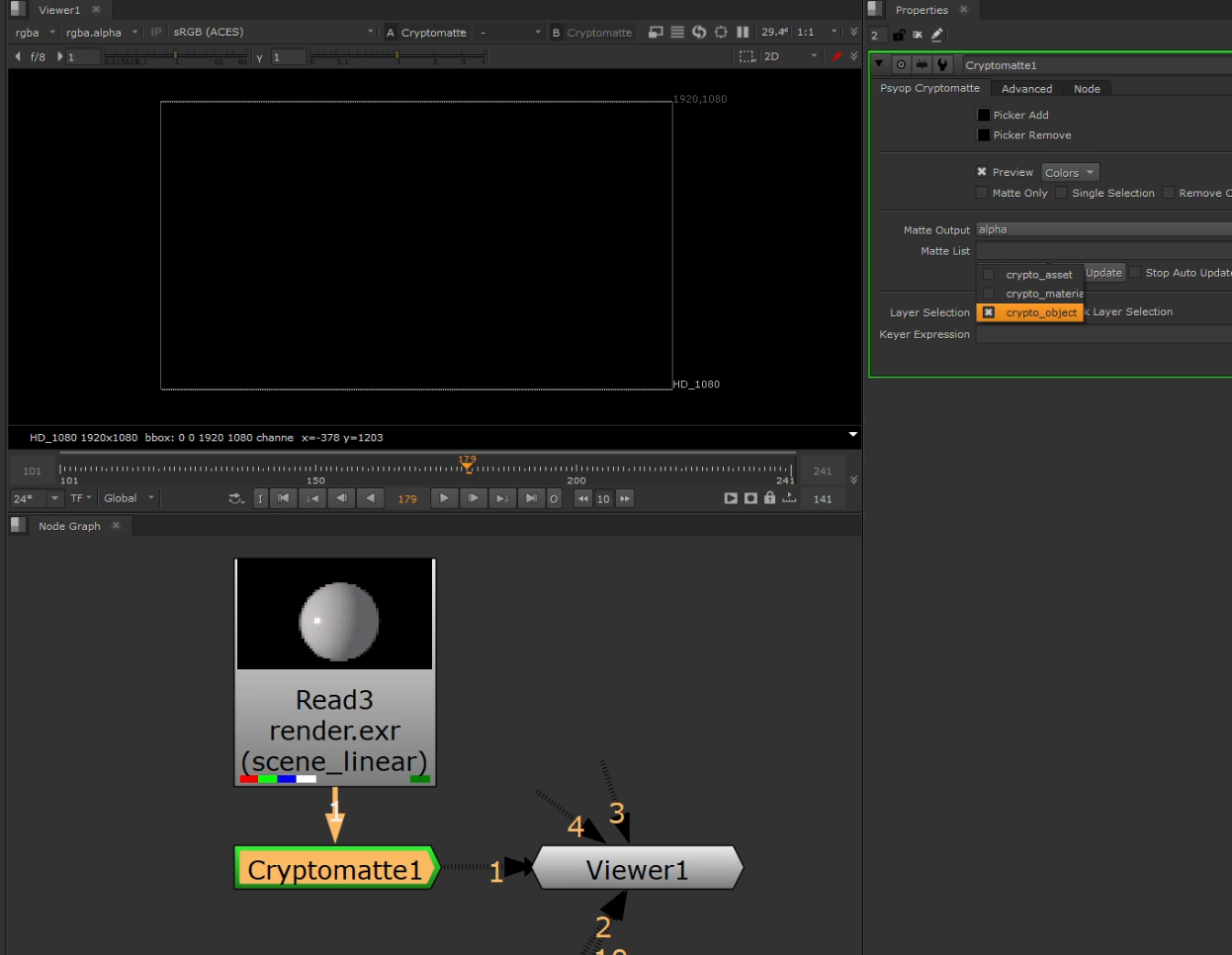Open the Cryptomatte1 wrench settings icon
The width and height of the screenshot is (1232, 955).
click(x=942, y=64)
